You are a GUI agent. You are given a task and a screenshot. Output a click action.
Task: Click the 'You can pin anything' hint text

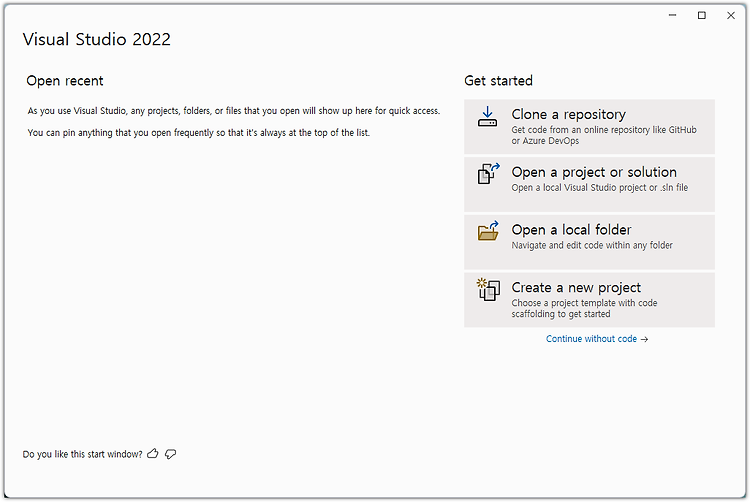click(199, 132)
